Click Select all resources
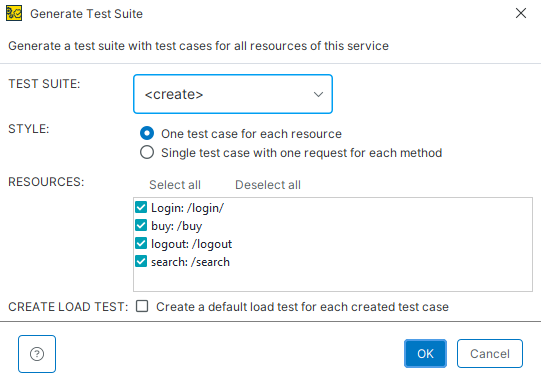Image resolution: width=541 pixels, height=383 pixels. coord(175,185)
